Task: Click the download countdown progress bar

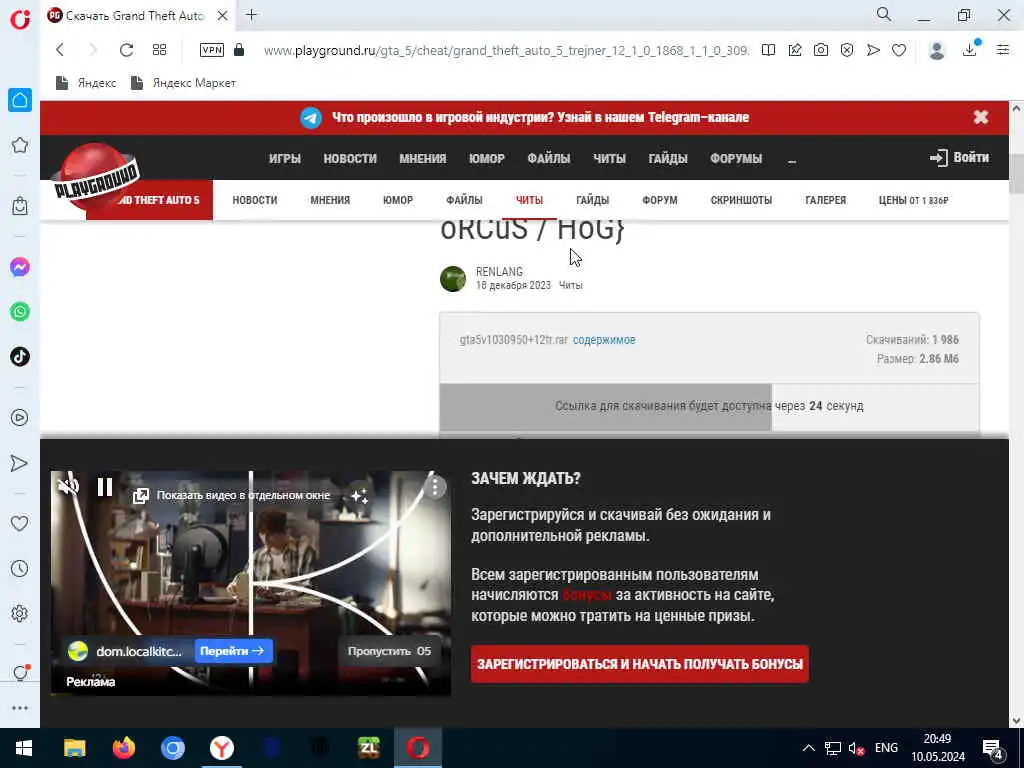Action: tap(709, 406)
